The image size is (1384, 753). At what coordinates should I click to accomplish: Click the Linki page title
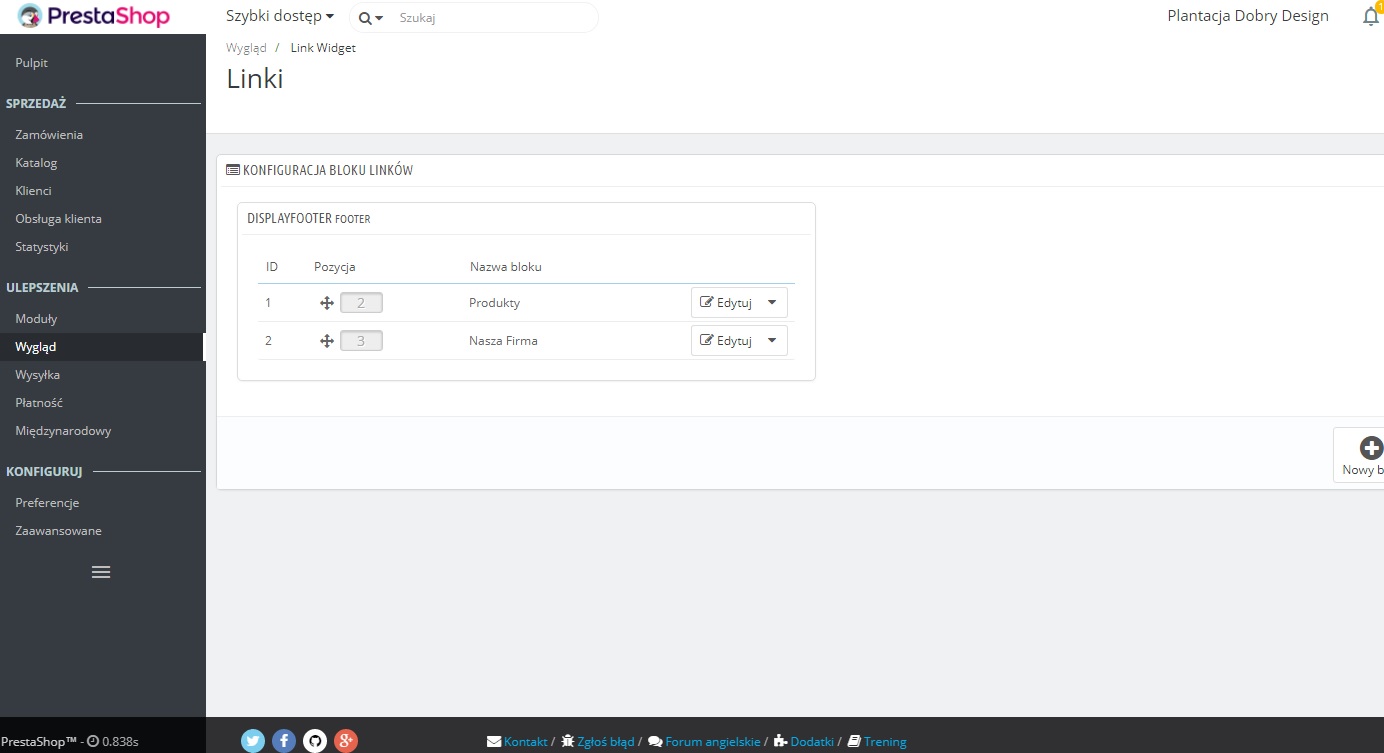[255, 79]
